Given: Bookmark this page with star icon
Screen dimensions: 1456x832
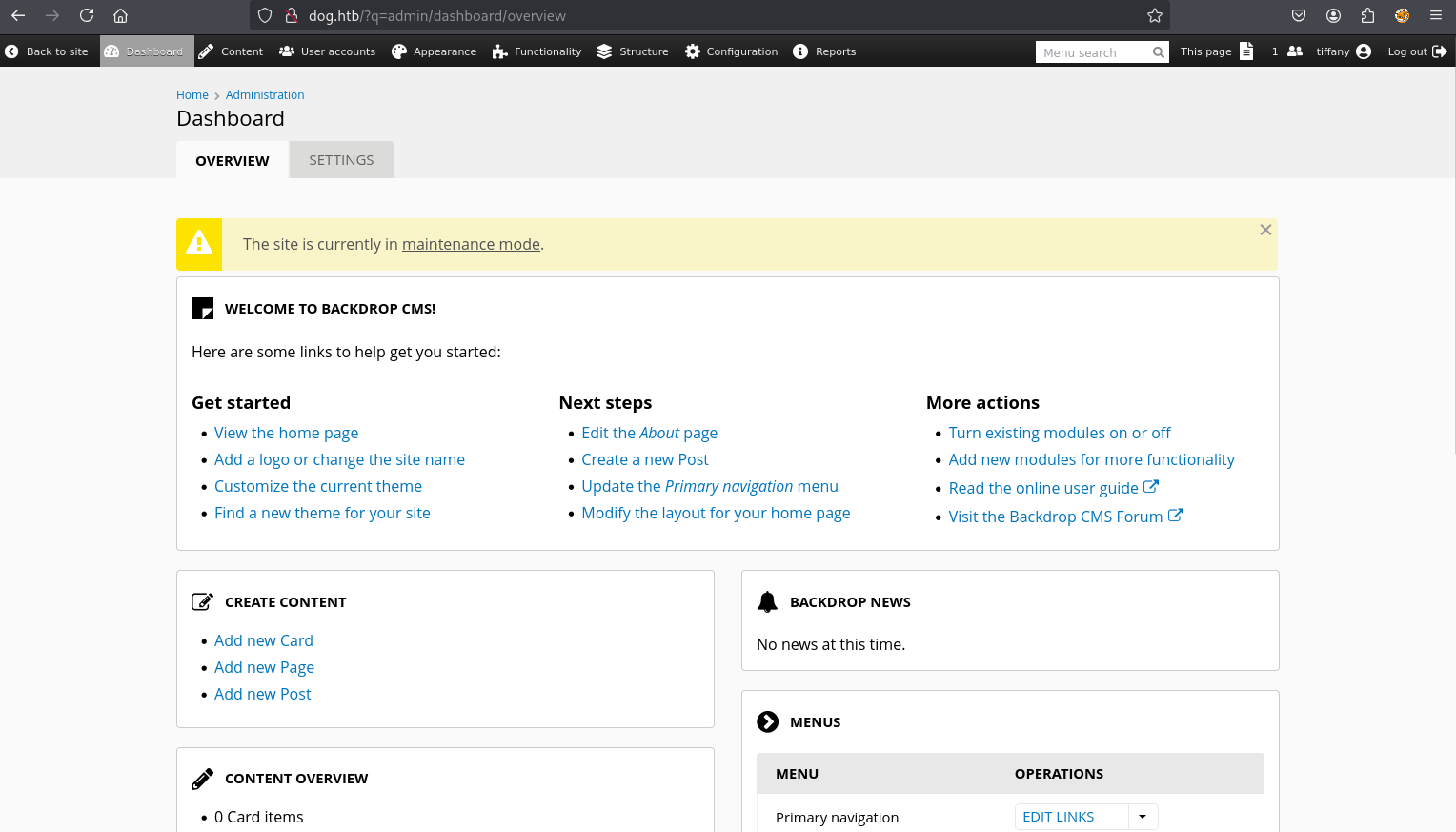Looking at the screenshot, I should (1155, 15).
